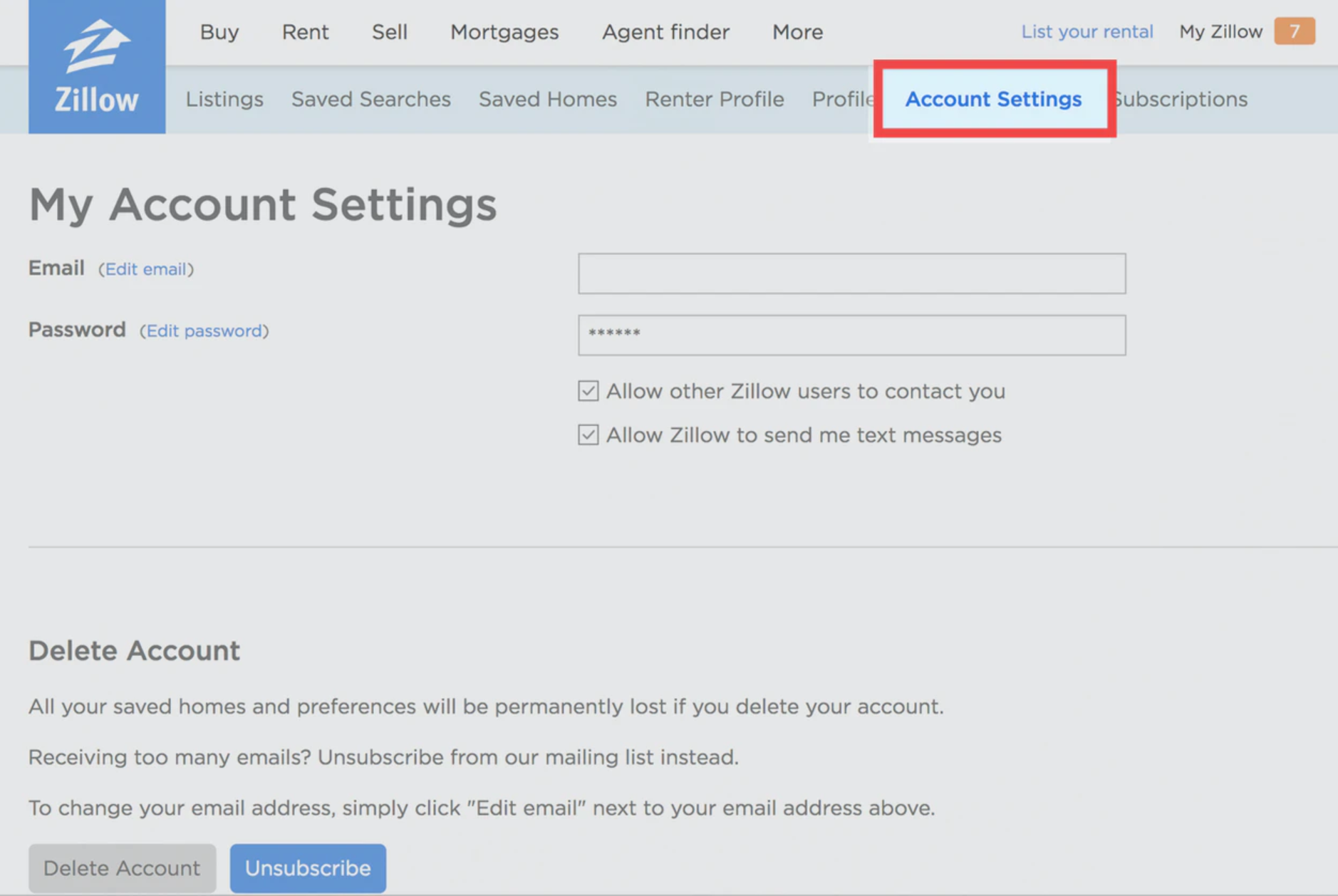Select the Agent finder menu item
Screen dimensions: 1338x896
pos(665,31)
